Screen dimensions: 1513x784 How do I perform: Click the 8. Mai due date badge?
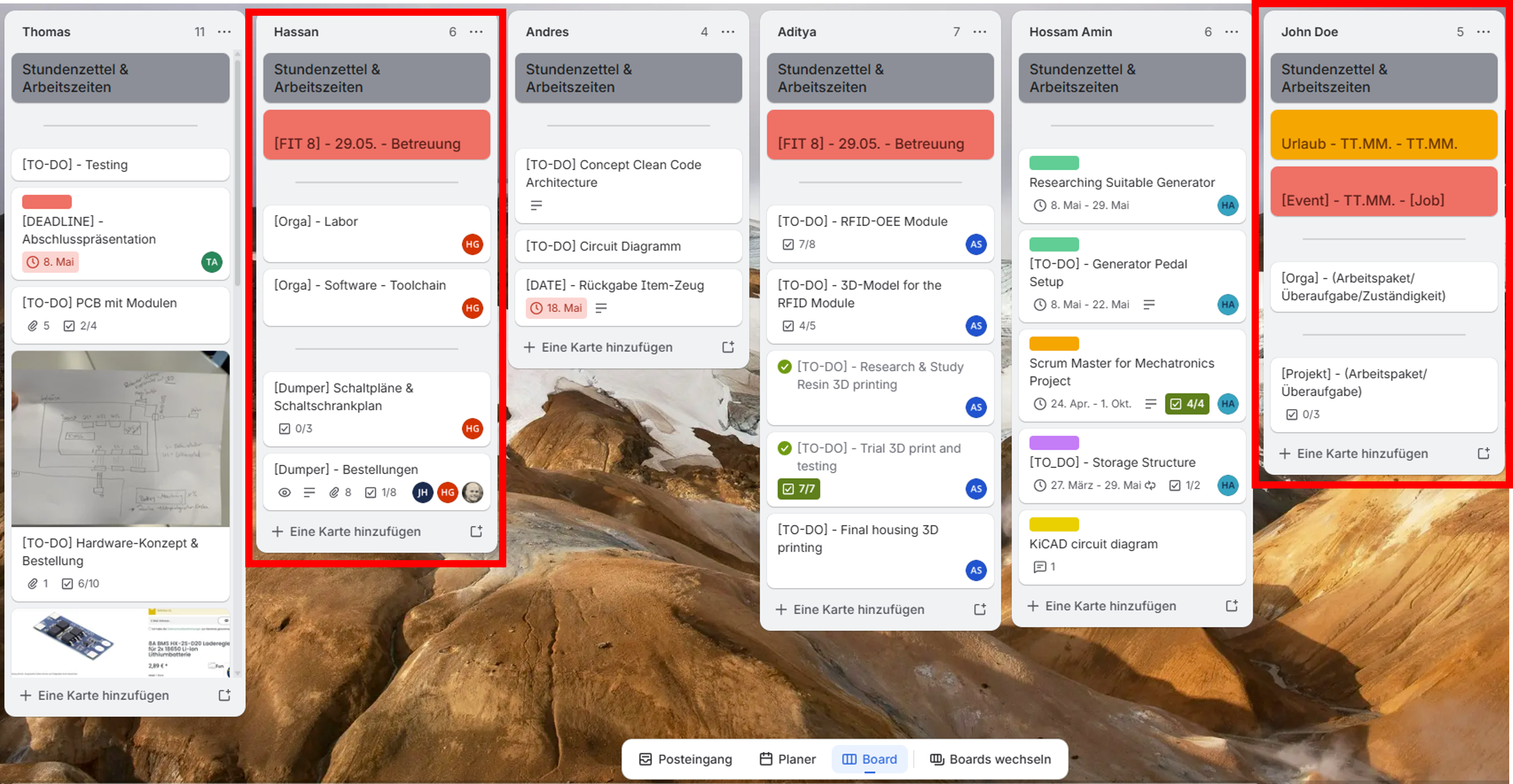50,262
